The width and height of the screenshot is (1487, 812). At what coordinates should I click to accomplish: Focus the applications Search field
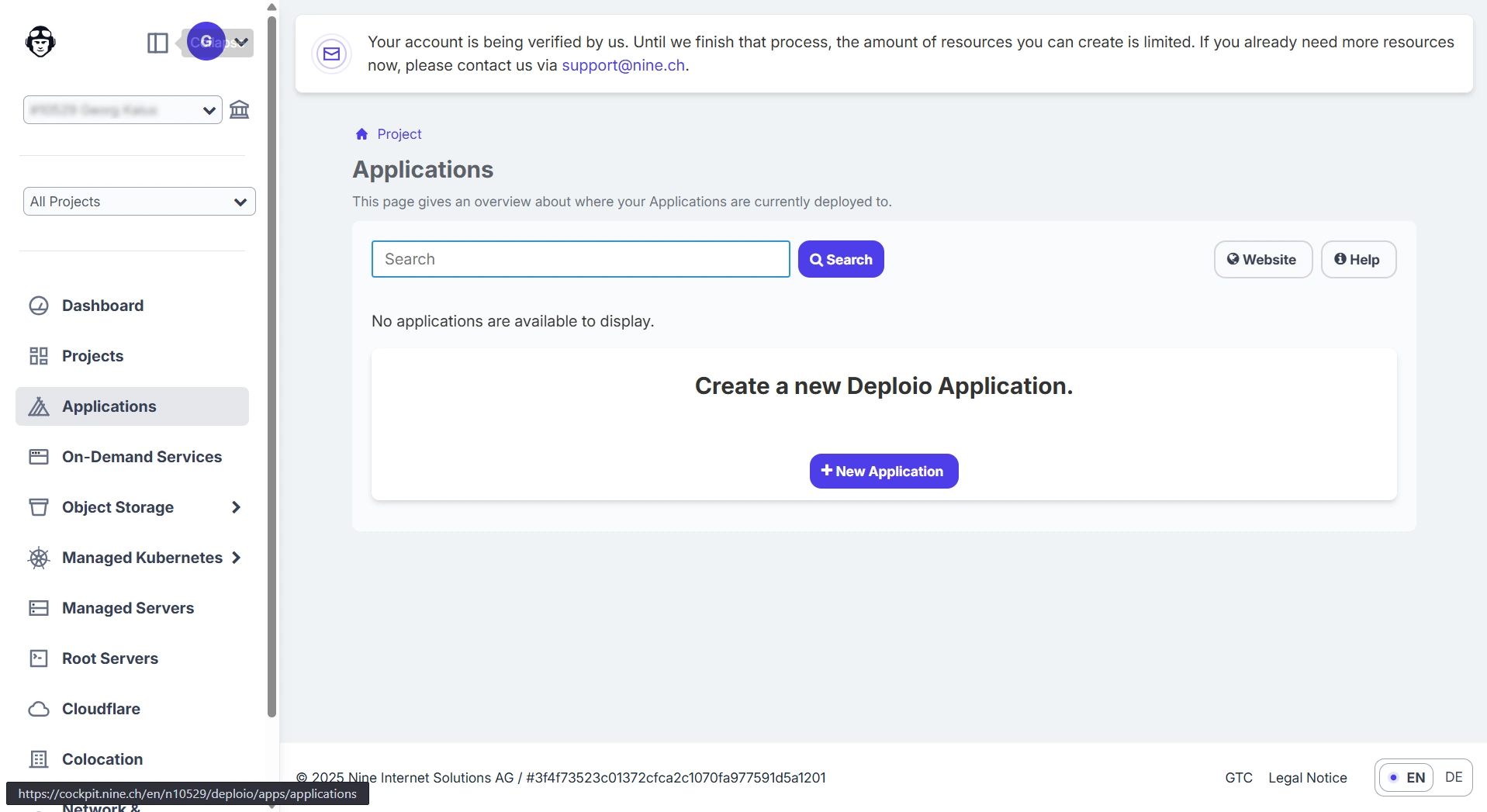pos(580,259)
